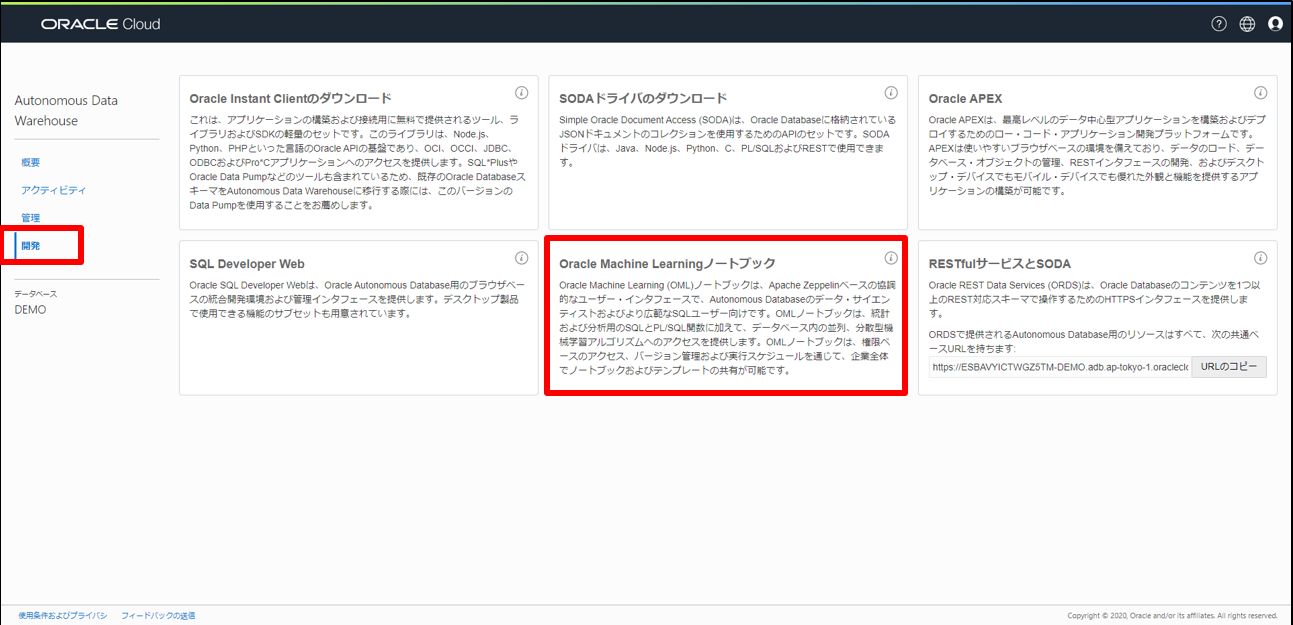Open the Oracle Machine Learning notebook card
The height and width of the screenshot is (625, 1293).
667,264
